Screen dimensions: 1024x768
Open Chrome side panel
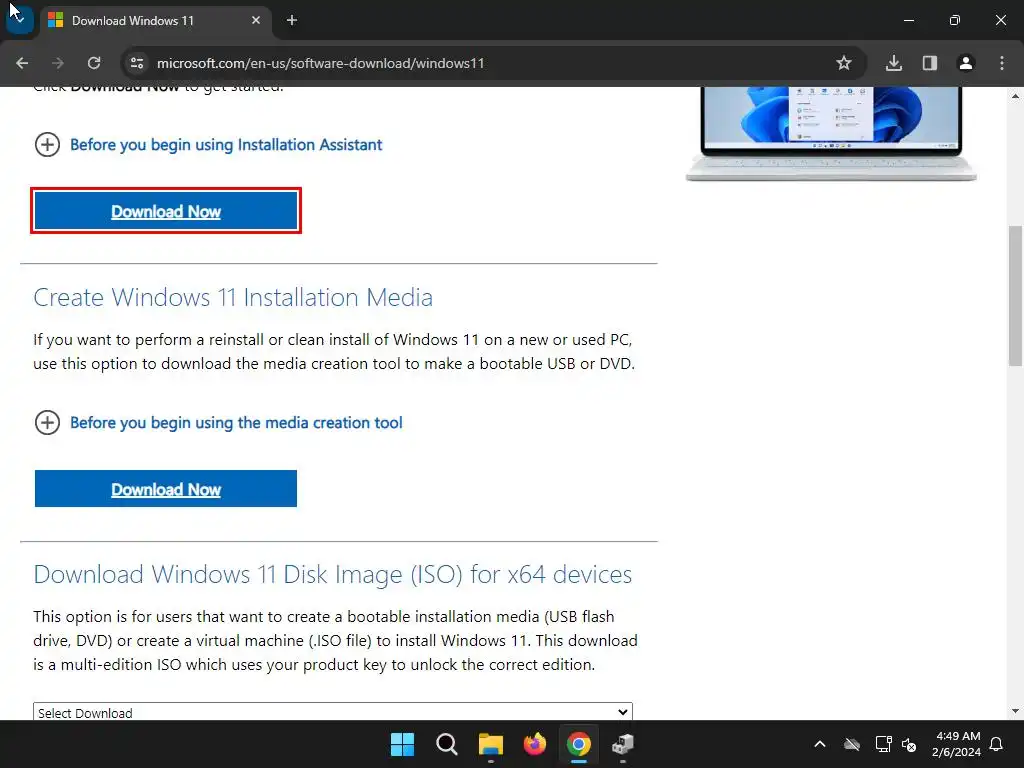(930, 63)
